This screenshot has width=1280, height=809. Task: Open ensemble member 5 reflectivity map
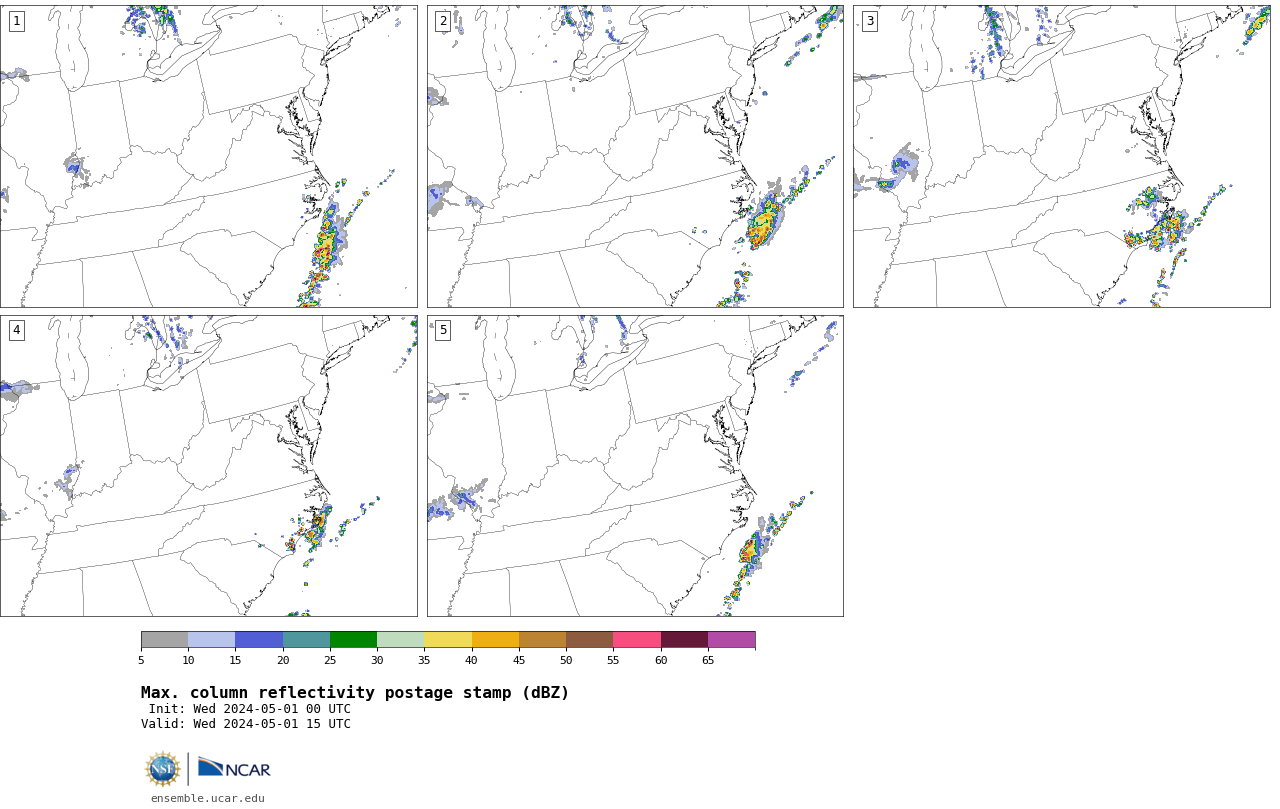click(x=635, y=466)
